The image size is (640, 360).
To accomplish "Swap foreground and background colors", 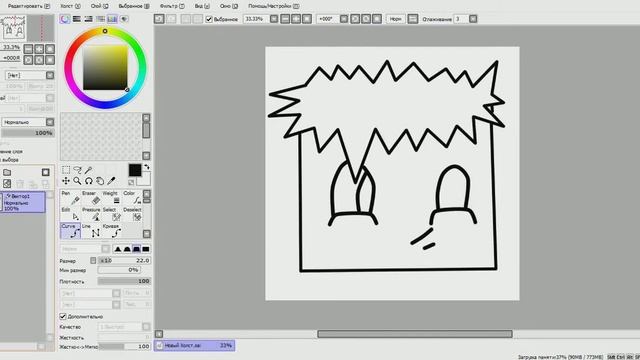I will (147, 167).
